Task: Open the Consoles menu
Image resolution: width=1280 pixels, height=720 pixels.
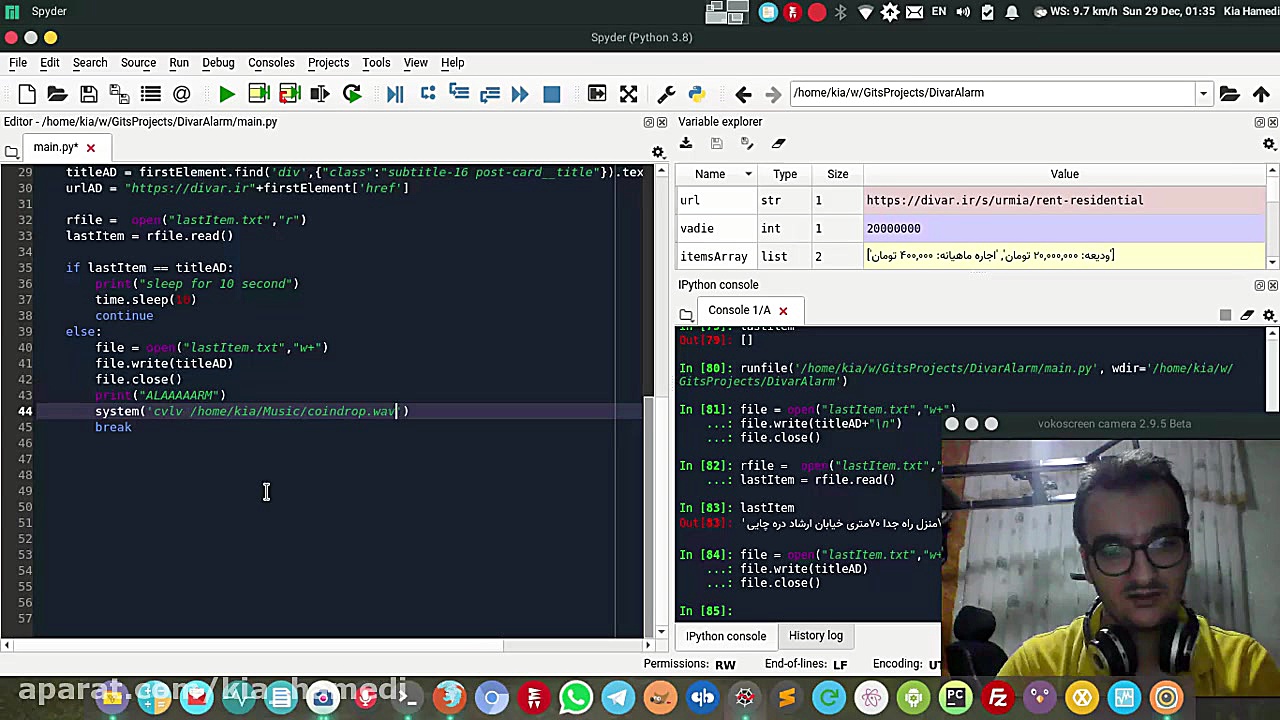Action: coord(271,62)
